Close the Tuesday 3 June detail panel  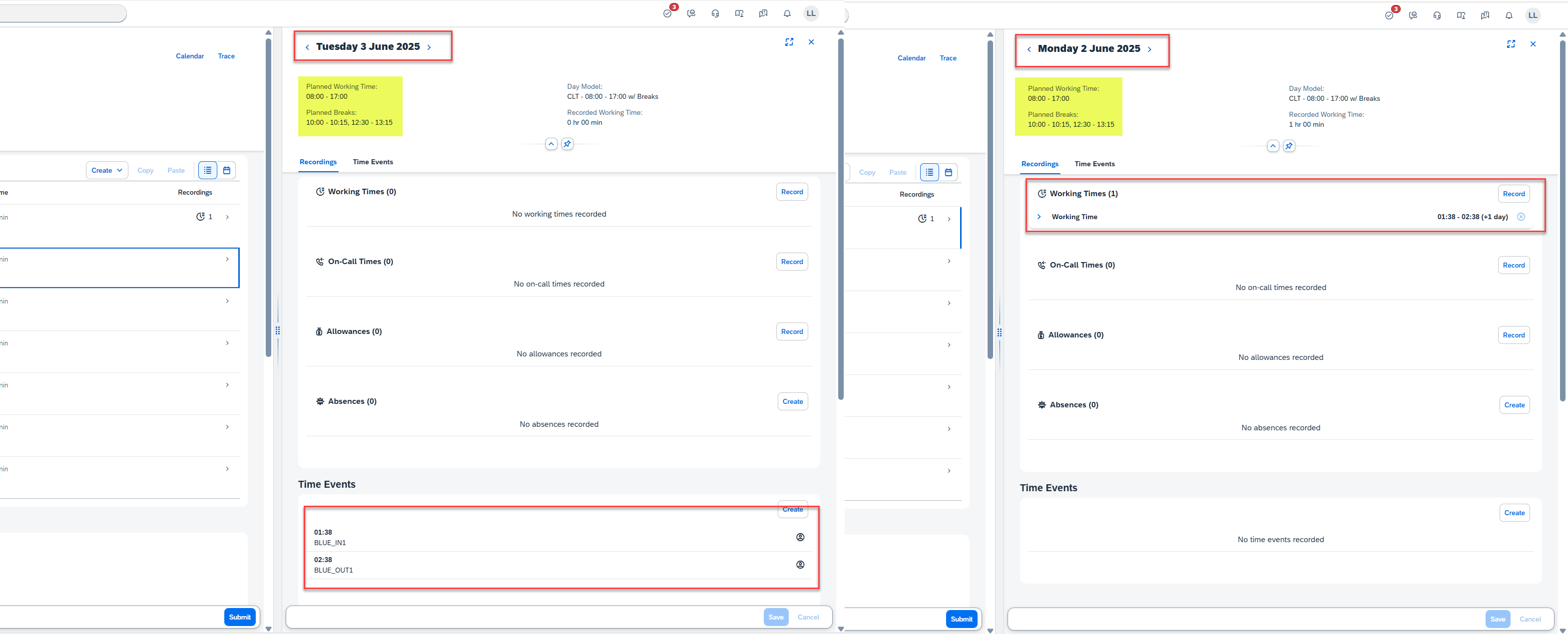click(x=811, y=42)
